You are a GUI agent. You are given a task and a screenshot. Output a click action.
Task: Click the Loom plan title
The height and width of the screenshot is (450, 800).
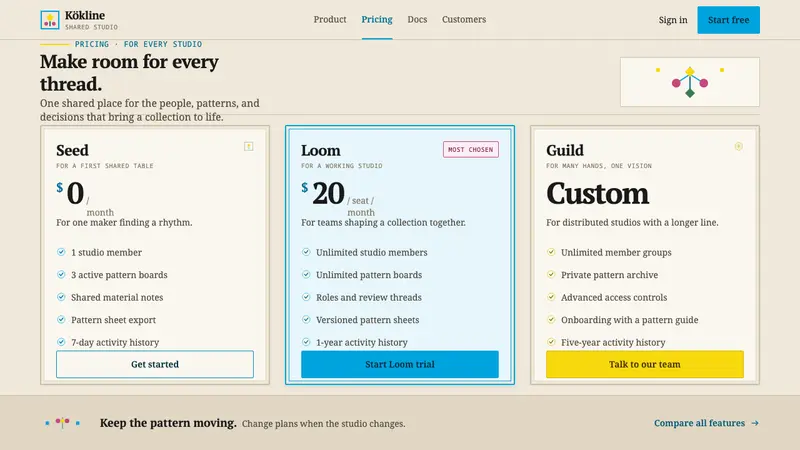coord(320,151)
